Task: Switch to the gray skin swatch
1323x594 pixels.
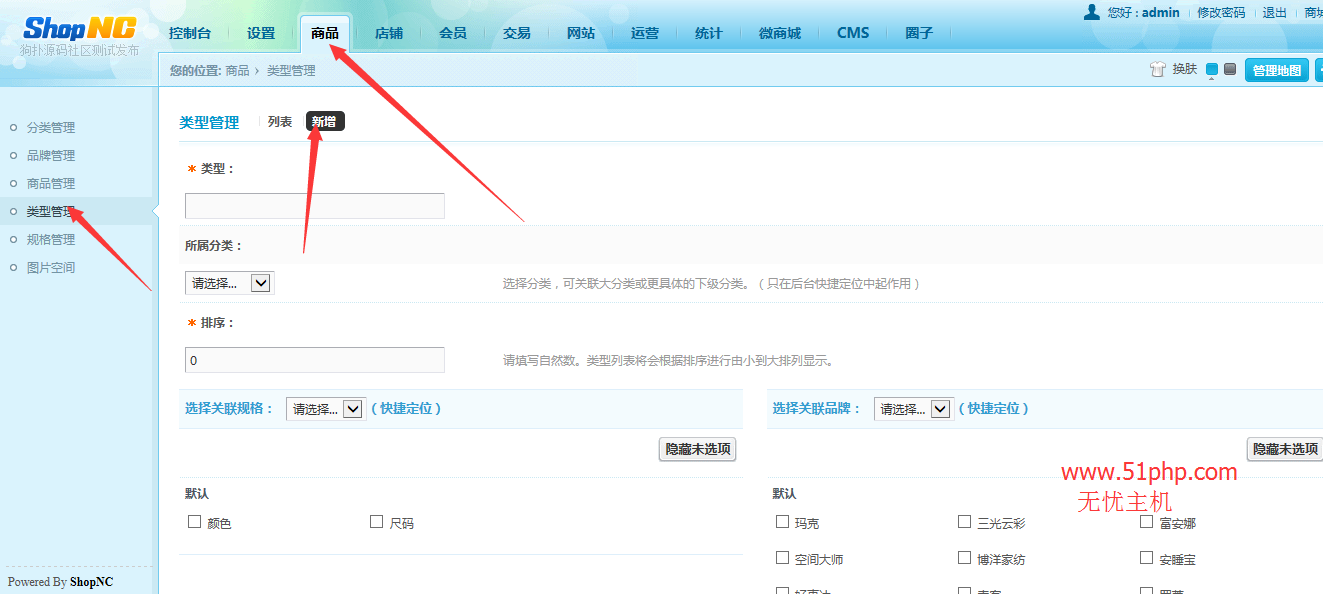Action: [1230, 70]
